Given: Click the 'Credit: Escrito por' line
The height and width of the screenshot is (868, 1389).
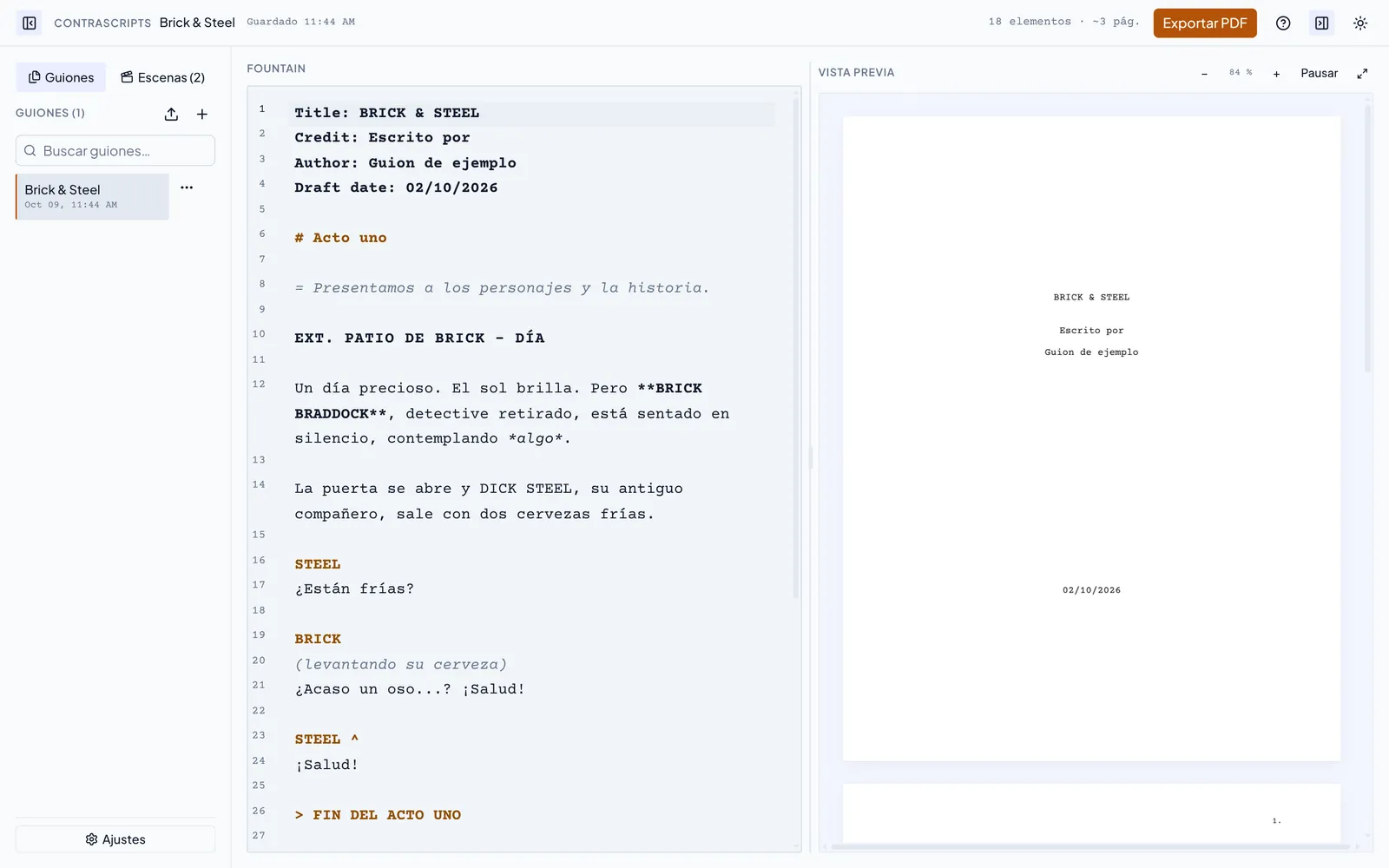Looking at the screenshot, I should click(382, 138).
